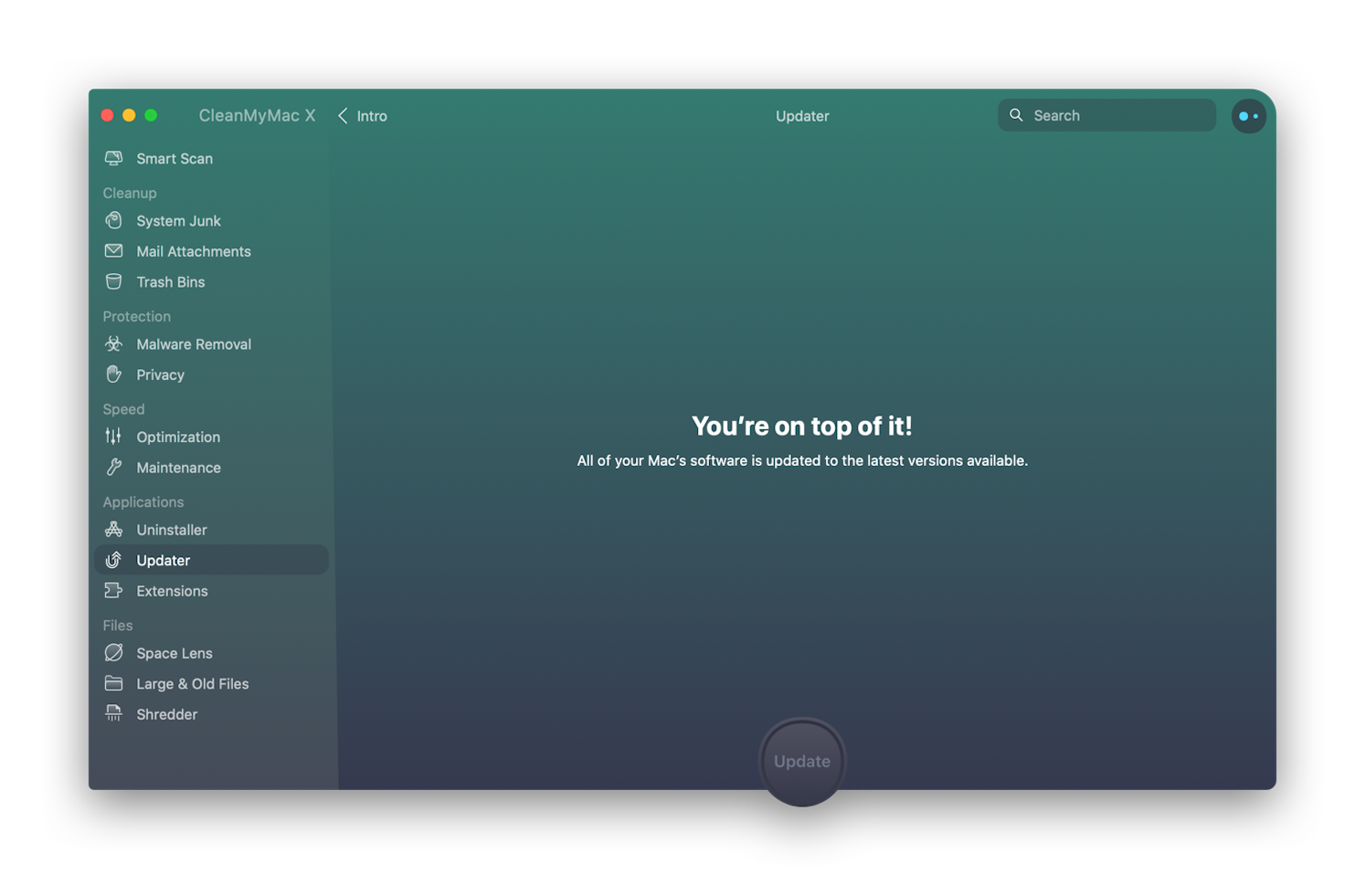Open the CleanMyMac X assistant menu

point(1248,116)
